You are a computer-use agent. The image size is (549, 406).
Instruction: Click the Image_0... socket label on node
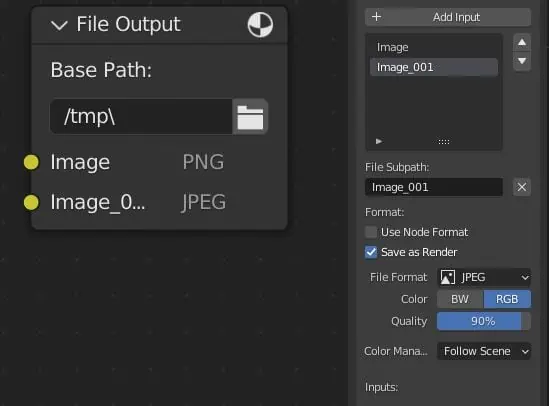pos(98,203)
